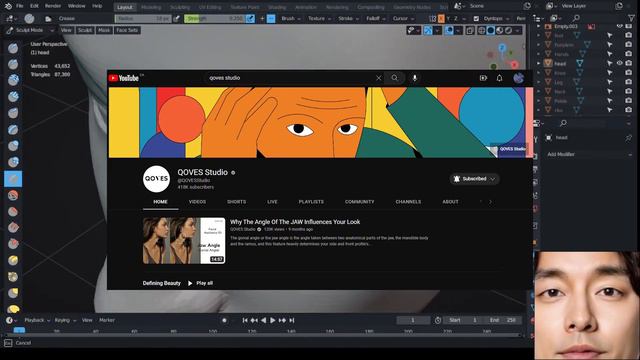This screenshot has width=640, height=360.
Task: Jump to timeline start frame
Action: coord(245,320)
